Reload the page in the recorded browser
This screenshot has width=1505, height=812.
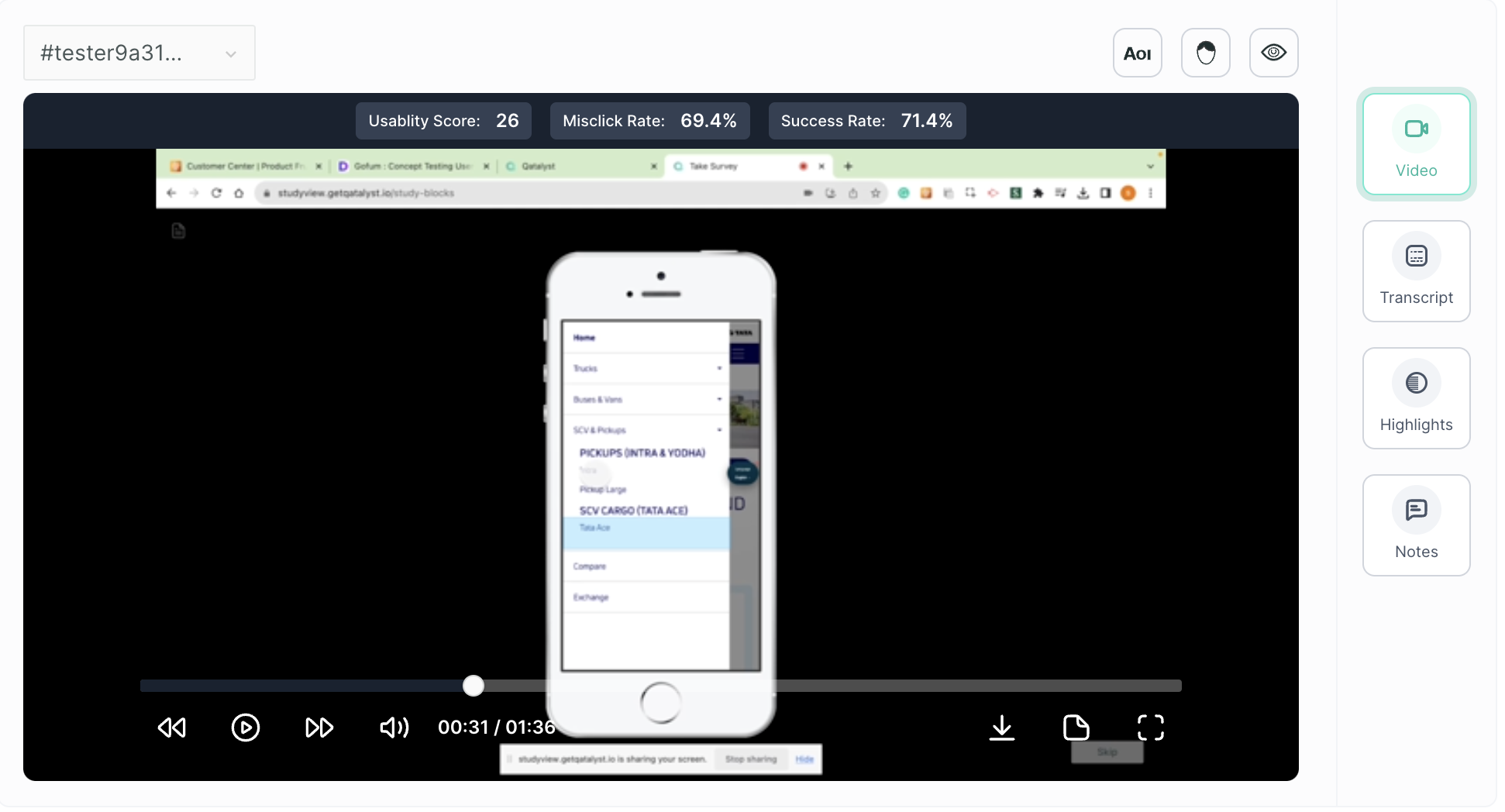pyautogui.click(x=216, y=193)
